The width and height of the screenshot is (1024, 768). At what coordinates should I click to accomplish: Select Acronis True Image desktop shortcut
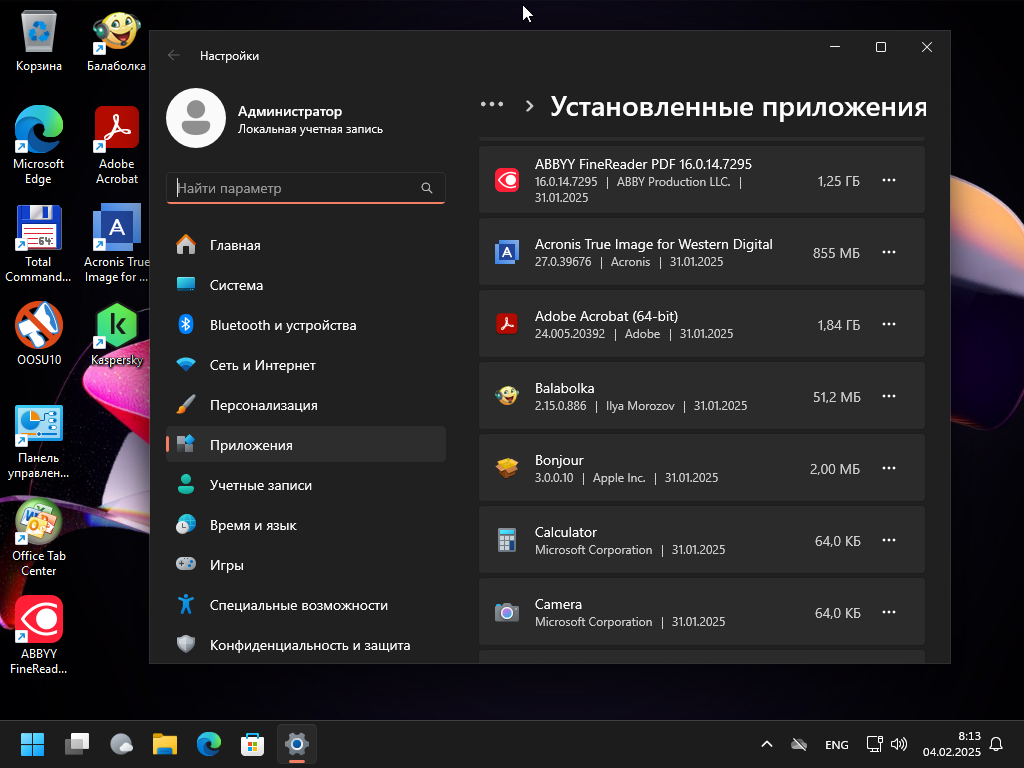pyautogui.click(x=117, y=243)
